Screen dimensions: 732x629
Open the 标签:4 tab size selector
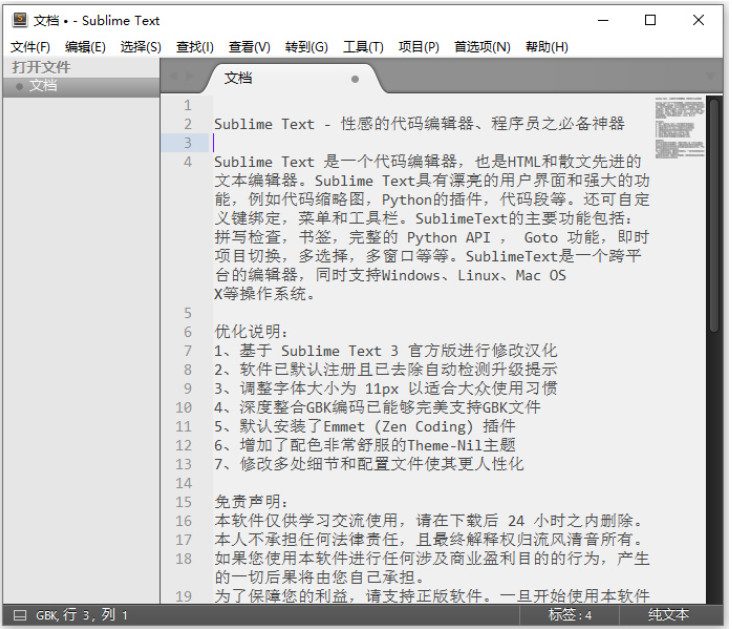click(570, 615)
